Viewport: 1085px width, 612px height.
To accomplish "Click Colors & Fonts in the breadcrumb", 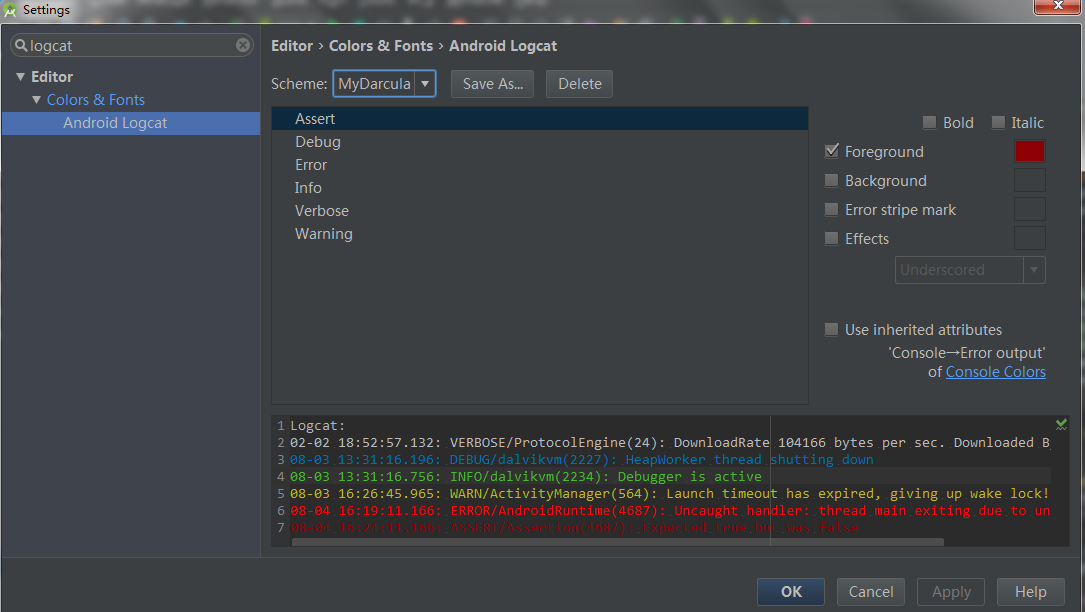I will tap(381, 46).
